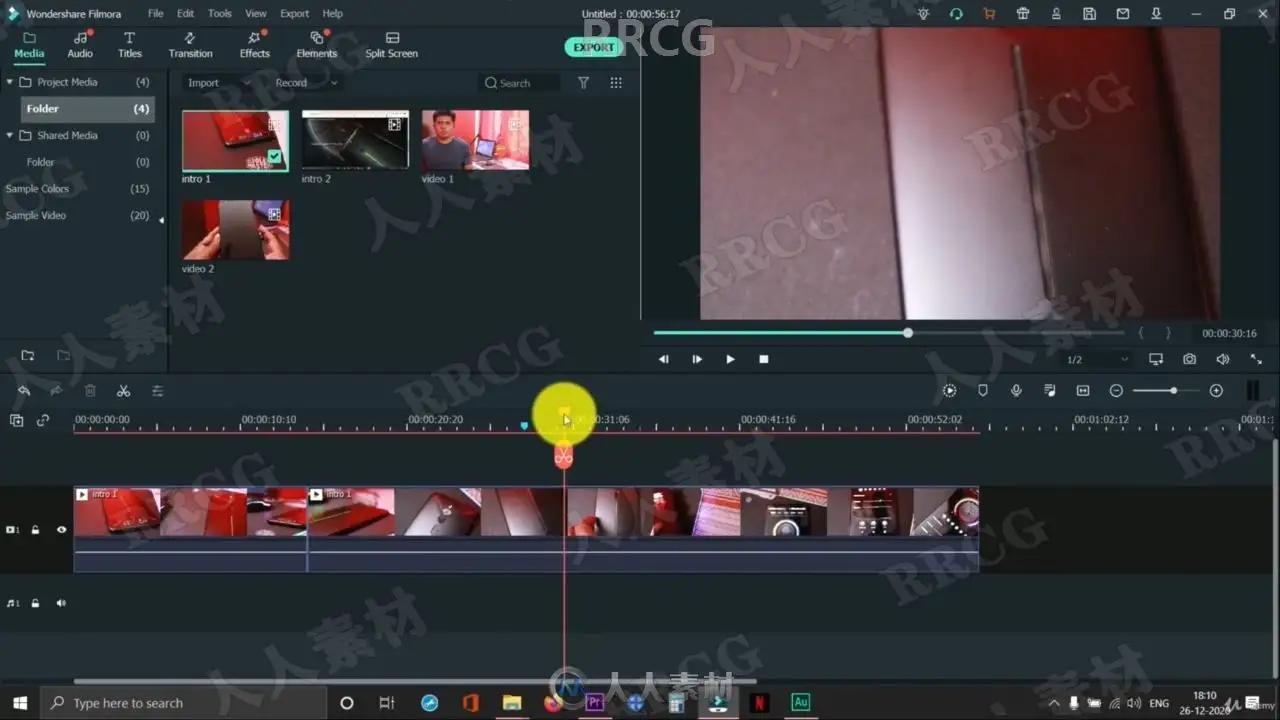Open the edit adjustments sliders icon

(x=157, y=391)
